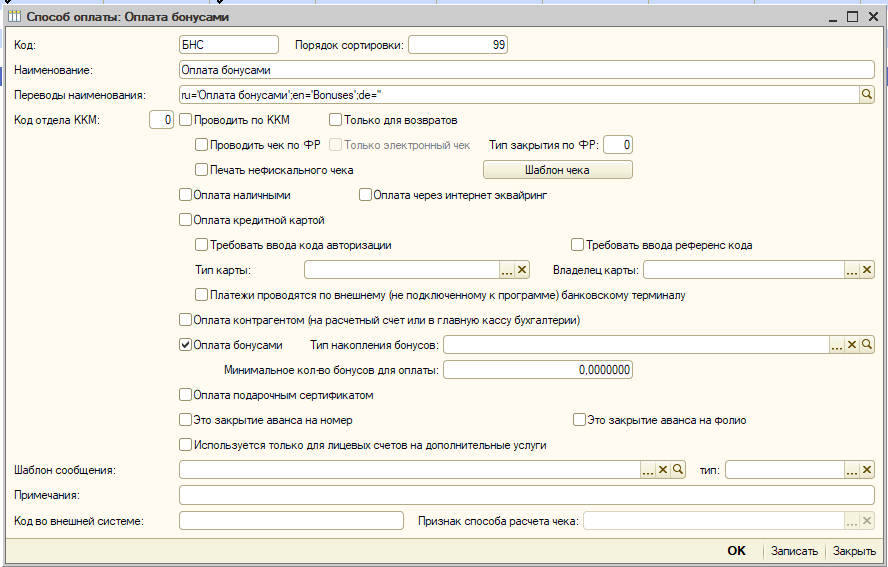Check Оплата наличными option

(185, 195)
